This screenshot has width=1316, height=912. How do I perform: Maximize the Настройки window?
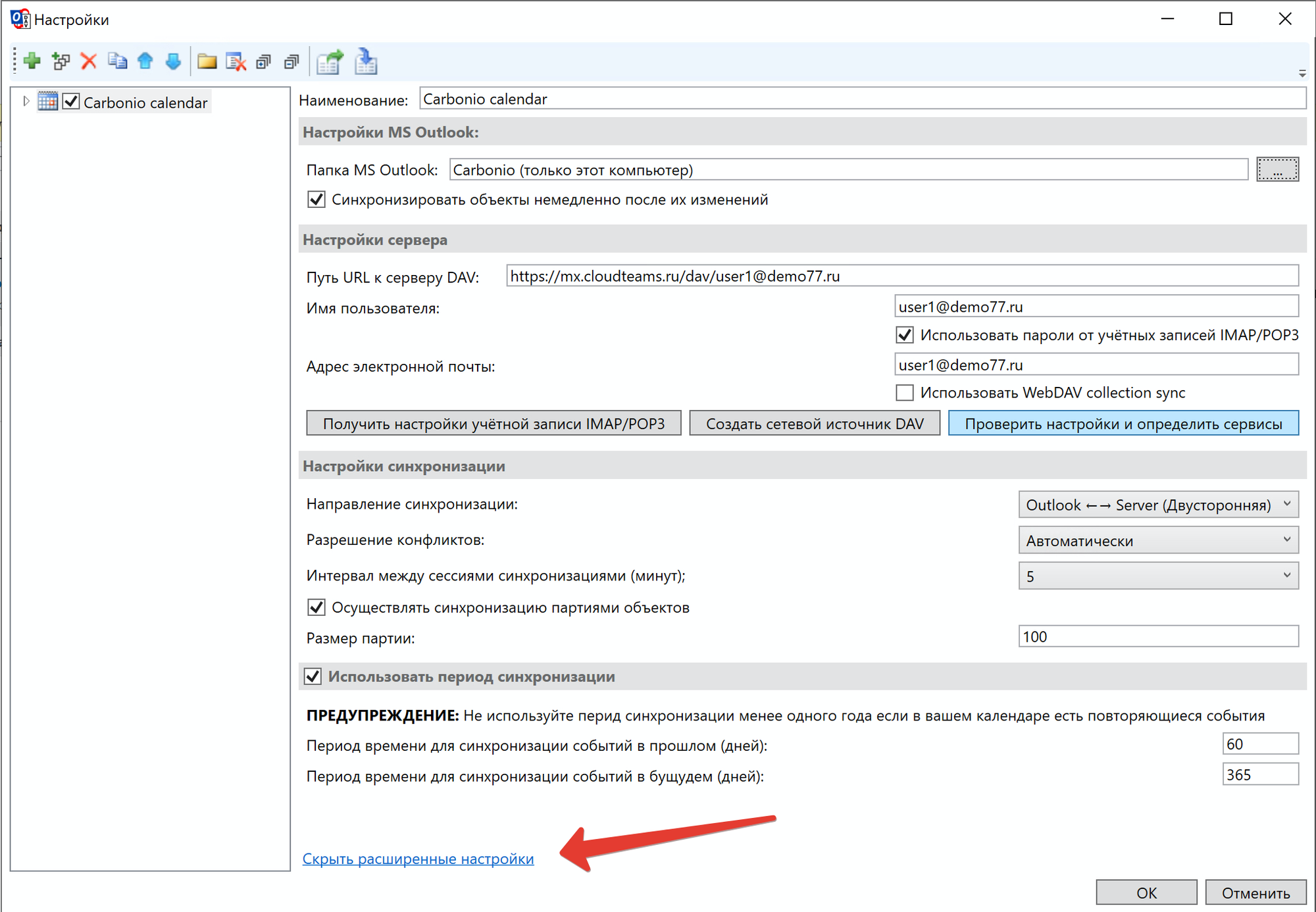pos(1226,19)
